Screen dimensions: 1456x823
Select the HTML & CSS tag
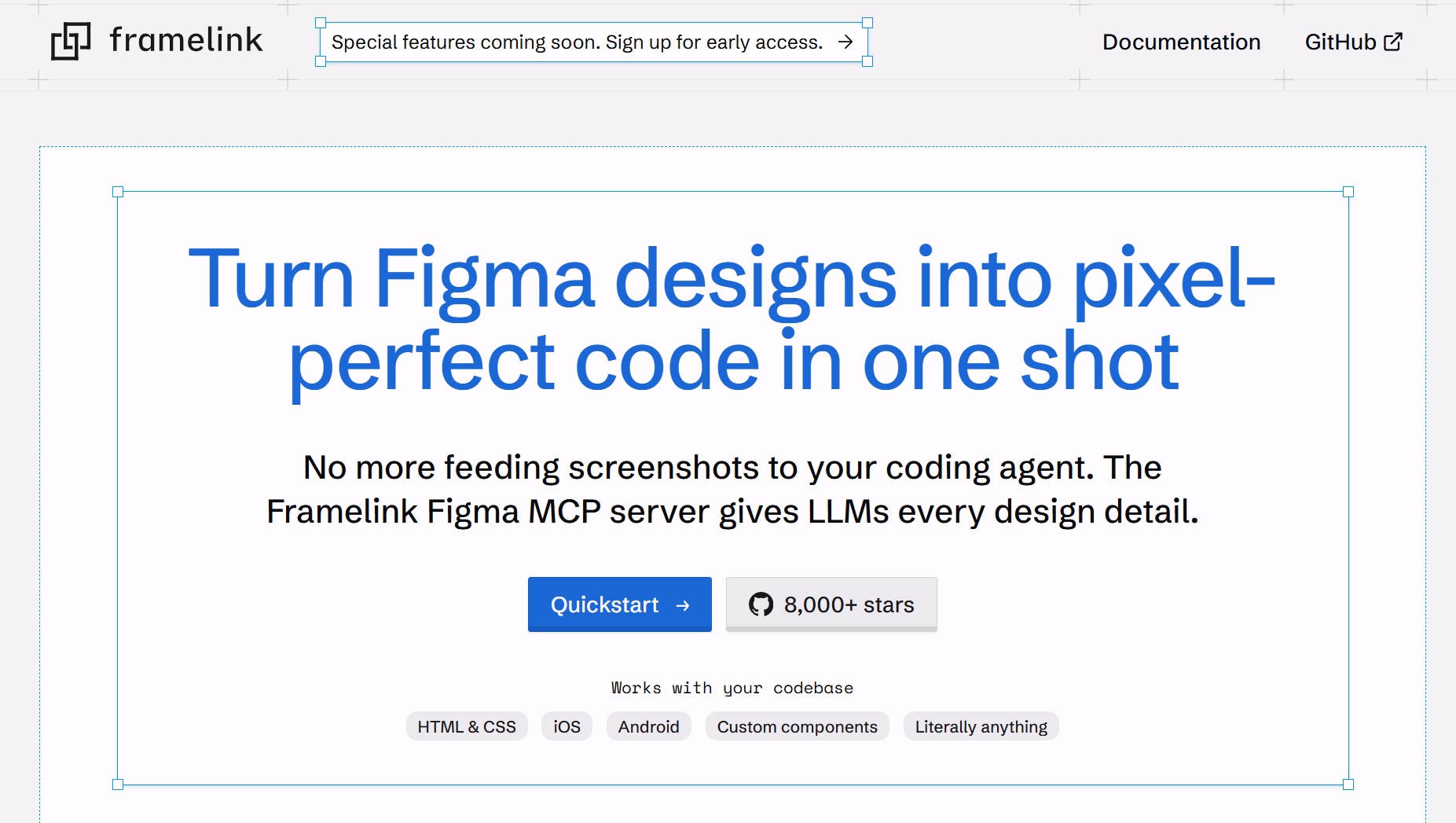467,726
